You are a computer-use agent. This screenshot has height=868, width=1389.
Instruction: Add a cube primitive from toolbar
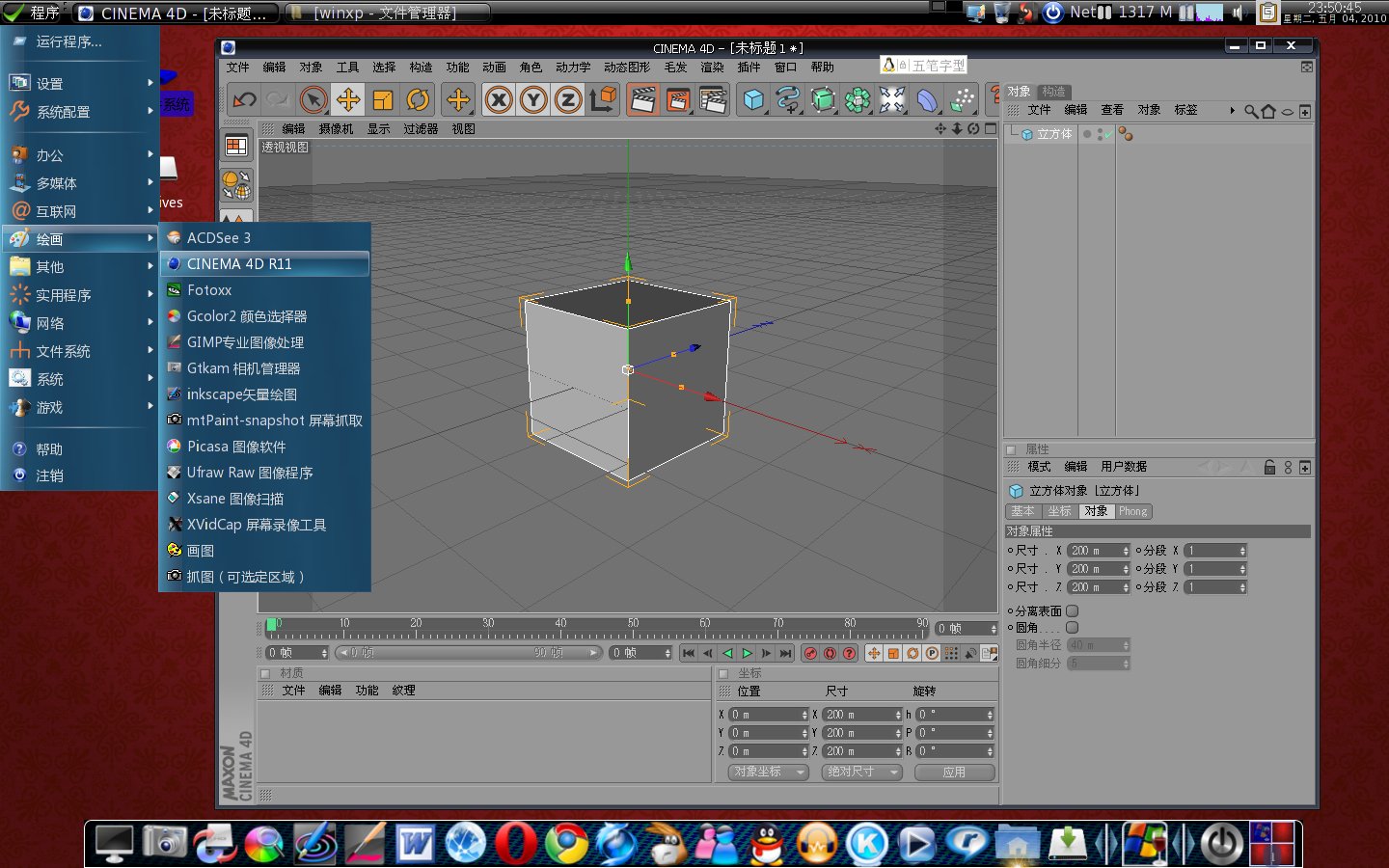[x=753, y=99]
